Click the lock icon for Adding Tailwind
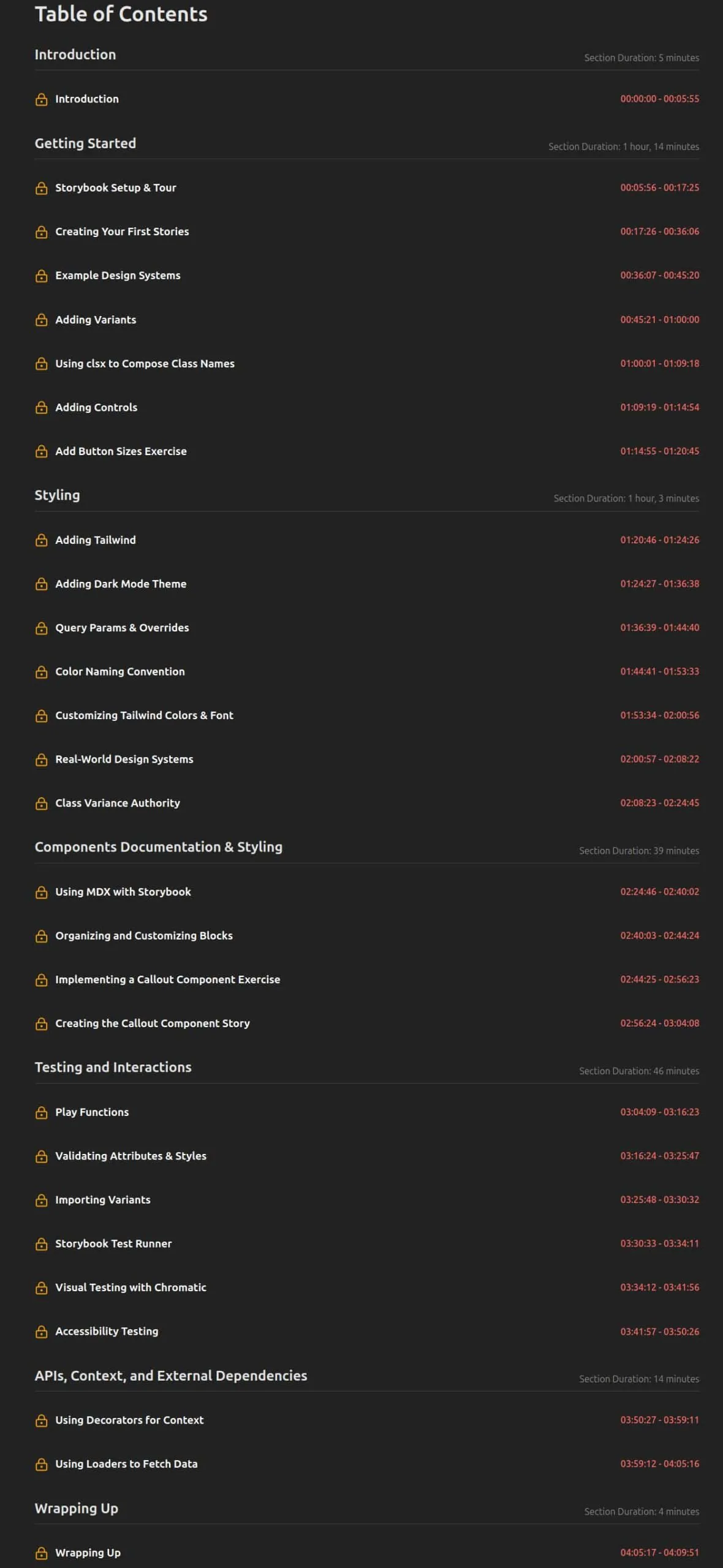The width and height of the screenshot is (723, 1568). (41, 540)
